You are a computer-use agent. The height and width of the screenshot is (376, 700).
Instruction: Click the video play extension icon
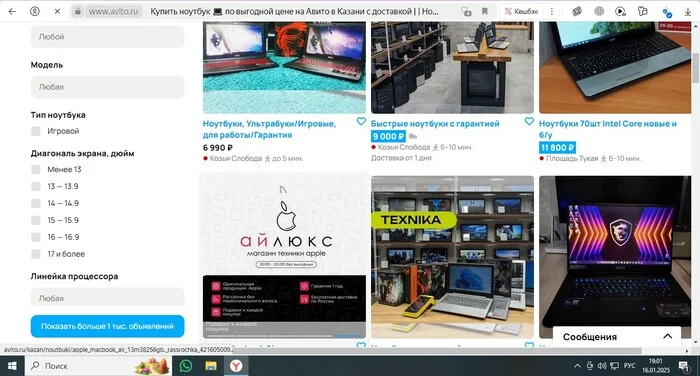pos(620,12)
